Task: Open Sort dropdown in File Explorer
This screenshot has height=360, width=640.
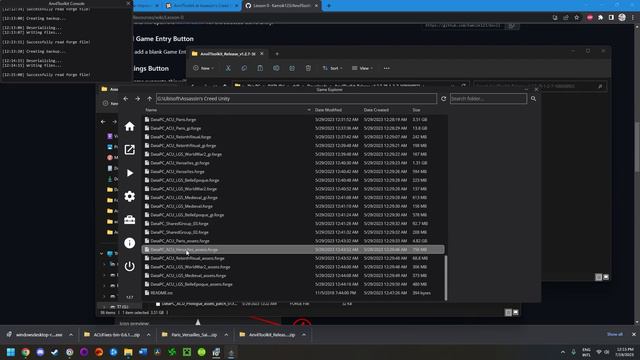Action: click(333, 68)
